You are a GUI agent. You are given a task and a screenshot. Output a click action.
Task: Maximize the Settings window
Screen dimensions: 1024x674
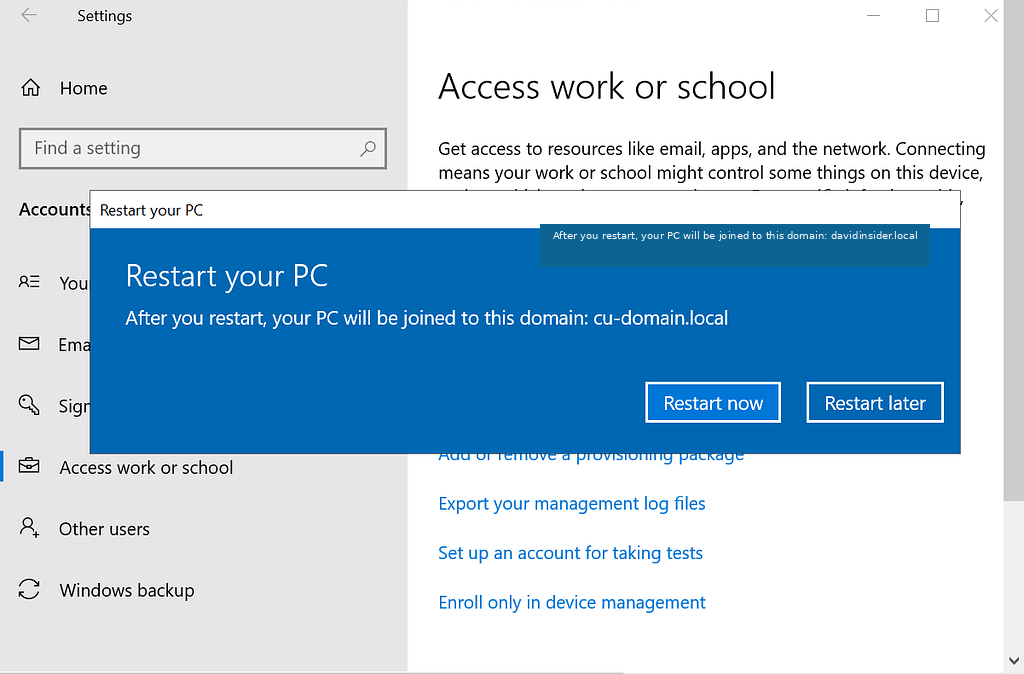coord(932,16)
